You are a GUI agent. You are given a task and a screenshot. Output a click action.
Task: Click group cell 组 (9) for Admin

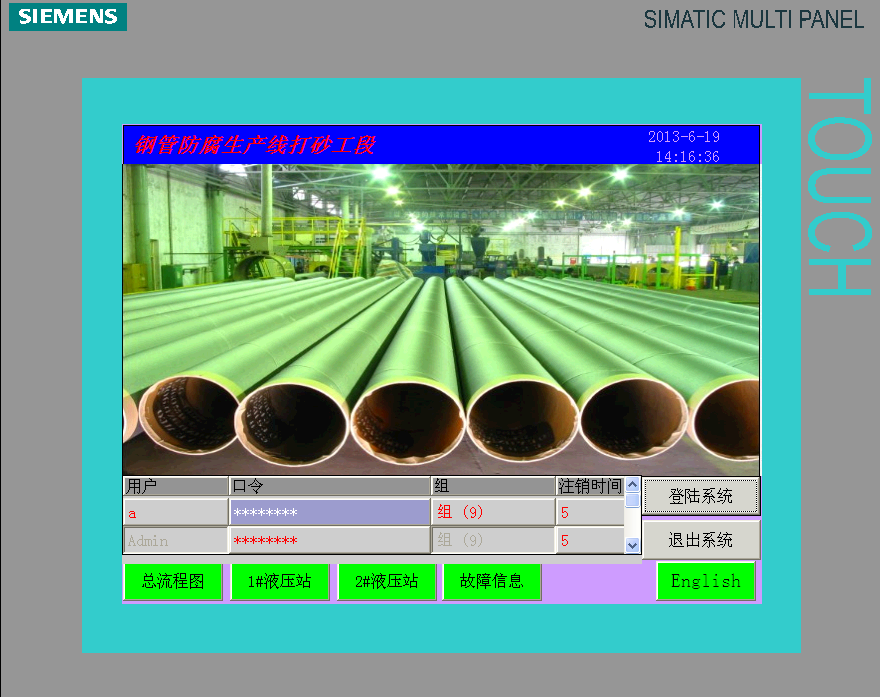tap(493, 540)
